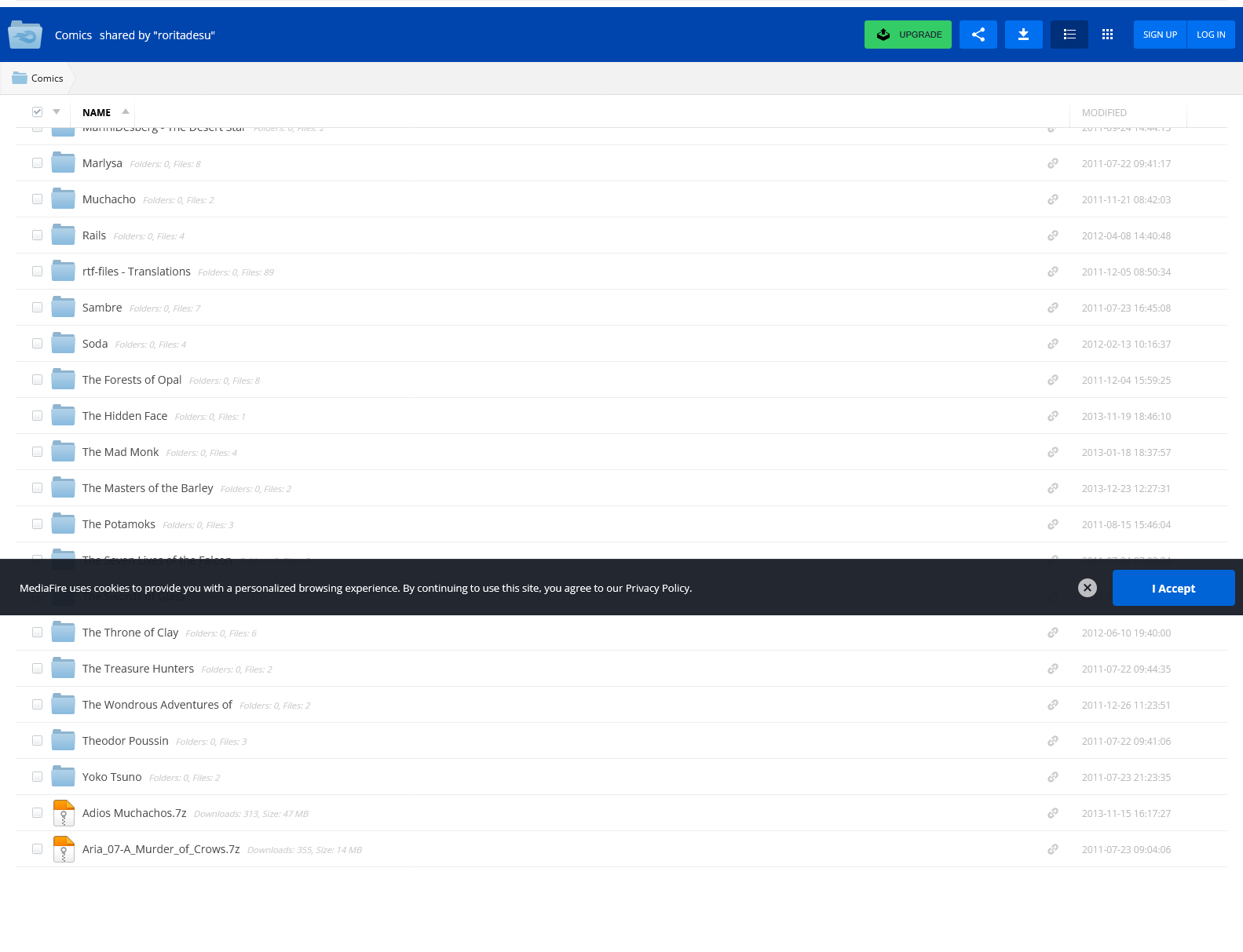Open the Privacy Policy link
This screenshot has height=952, width=1243.
pyautogui.click(x=657, y=589)
